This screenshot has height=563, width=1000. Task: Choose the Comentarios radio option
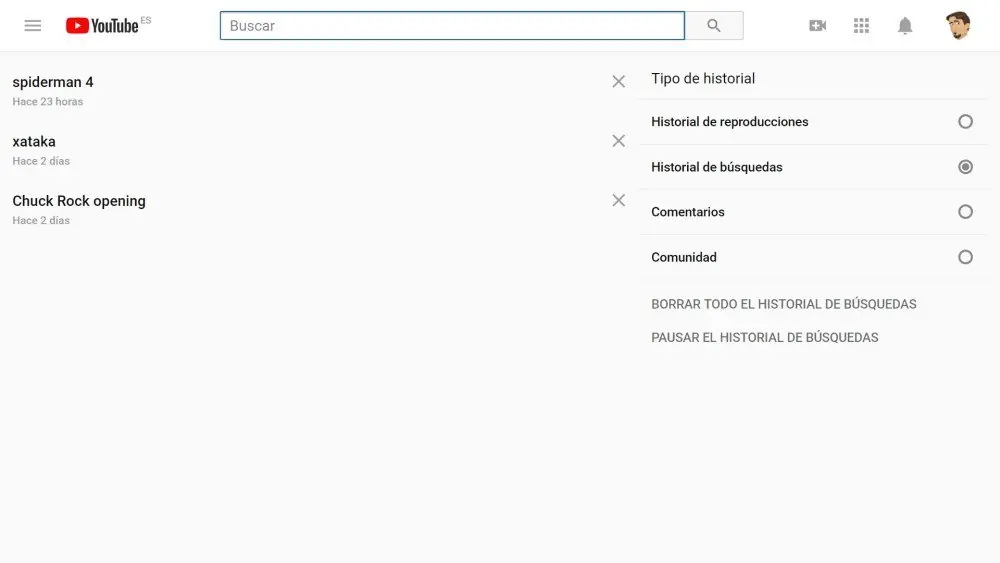pos(965,212)
